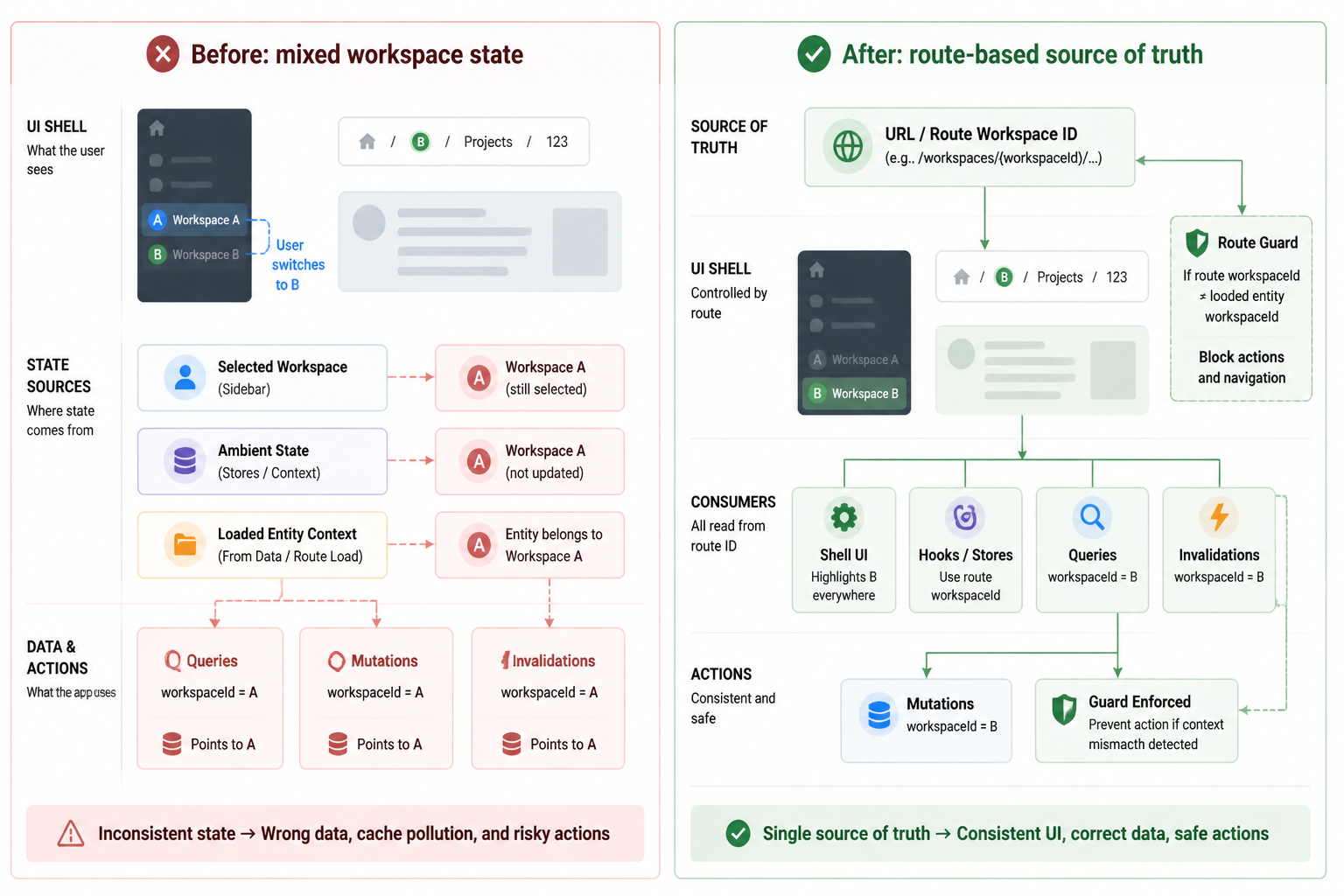Click the purple hook icon on Hooks / Stores
Screen dimensions: 1344x896
pyautogui.click(x=965, y=517)
